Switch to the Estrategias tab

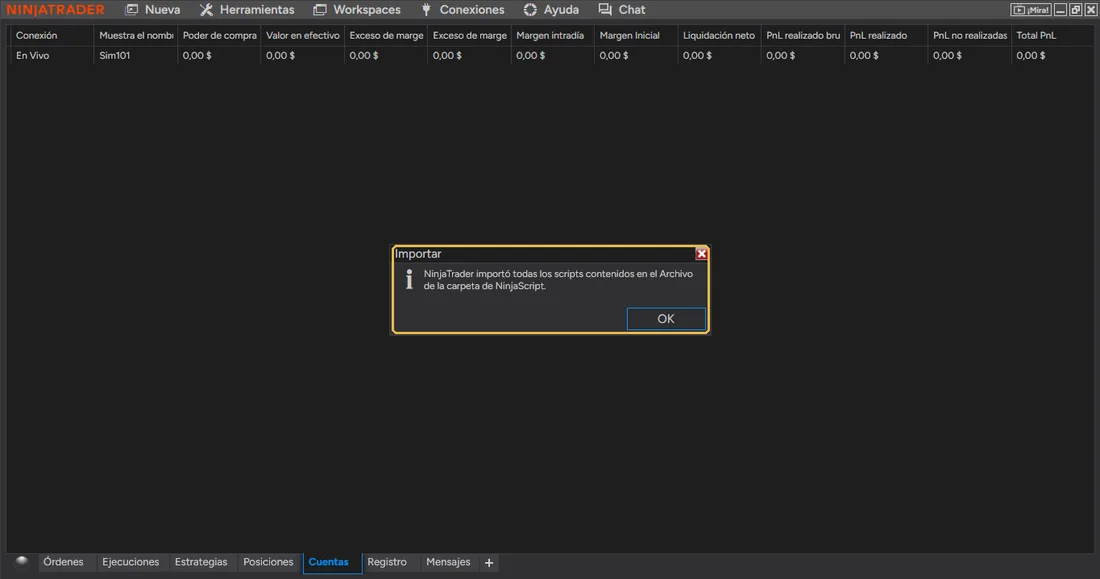click(201, 562)
